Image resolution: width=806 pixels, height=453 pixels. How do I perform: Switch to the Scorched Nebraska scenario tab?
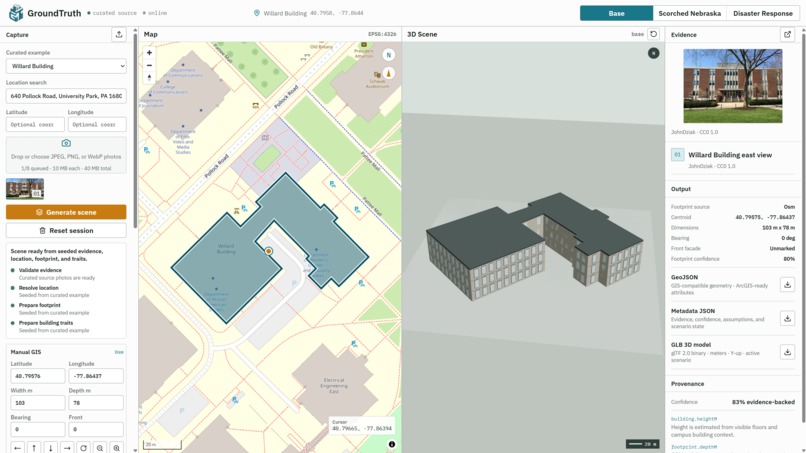point(689,13)
